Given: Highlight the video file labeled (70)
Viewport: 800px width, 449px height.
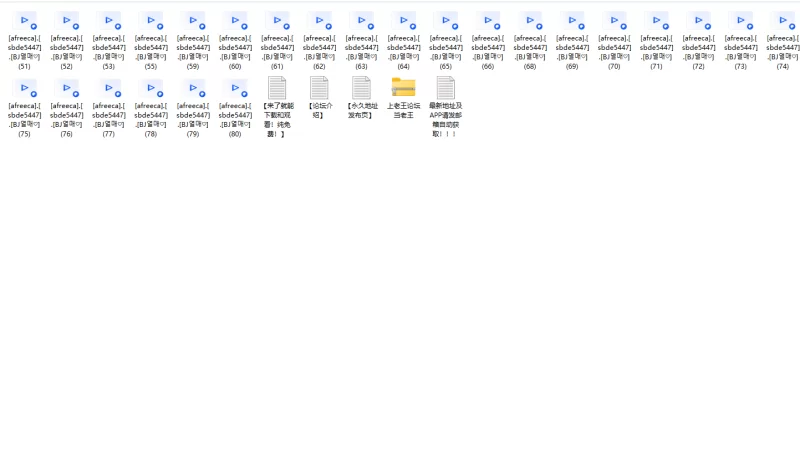Looking at the screenshot, I should (614, 41).
